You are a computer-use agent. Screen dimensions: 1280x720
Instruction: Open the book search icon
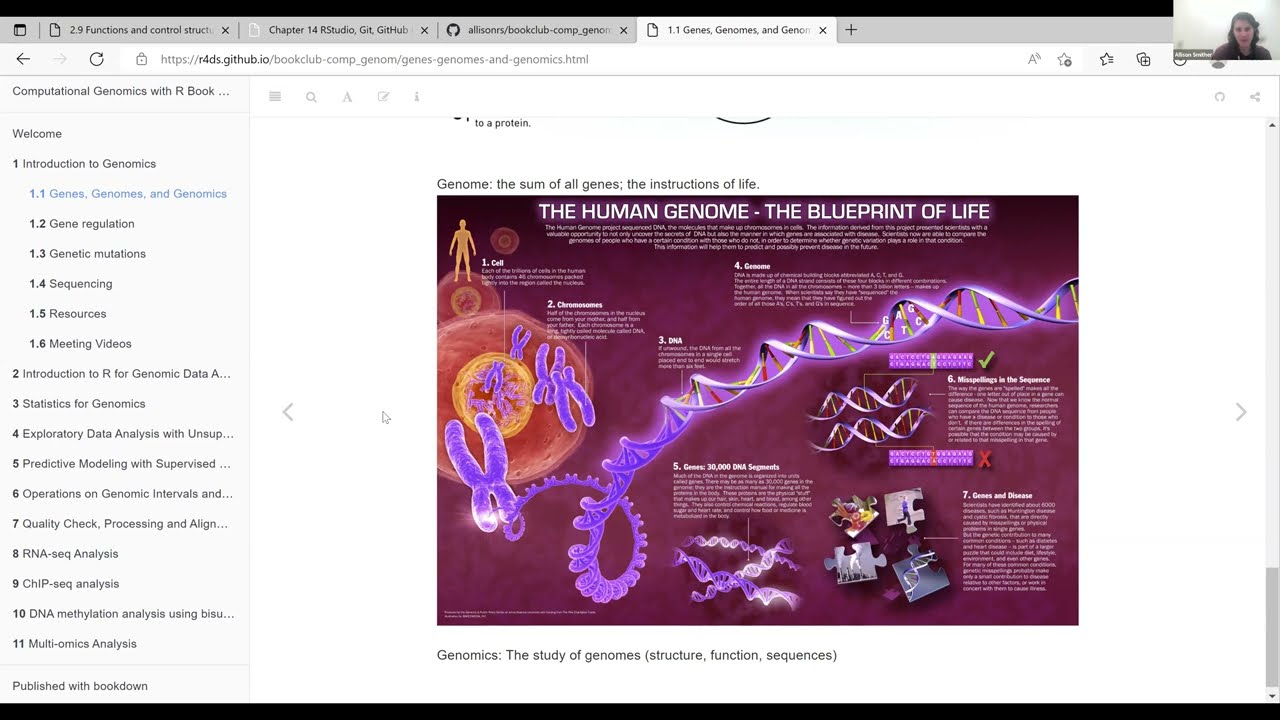[311, 97]
